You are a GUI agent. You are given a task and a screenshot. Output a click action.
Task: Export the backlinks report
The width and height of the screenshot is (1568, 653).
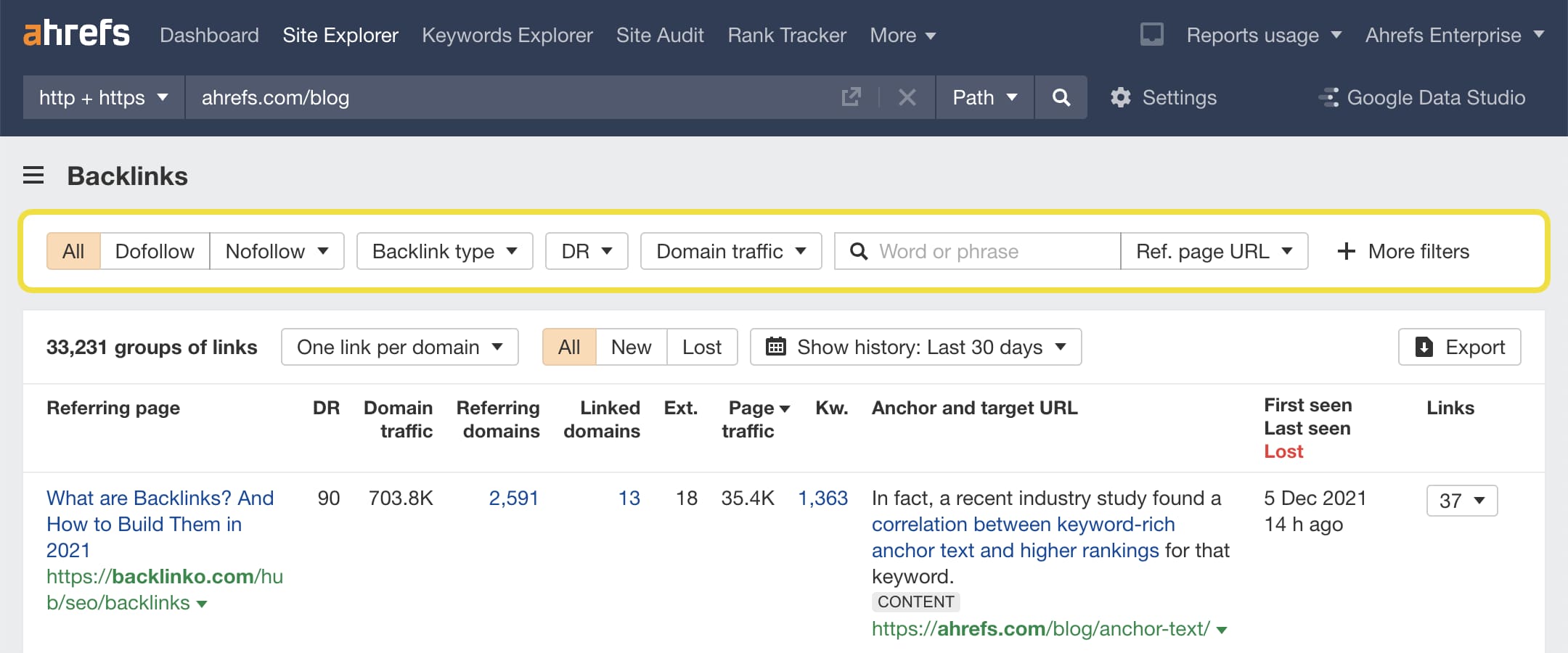click(x=1459, y=347)
